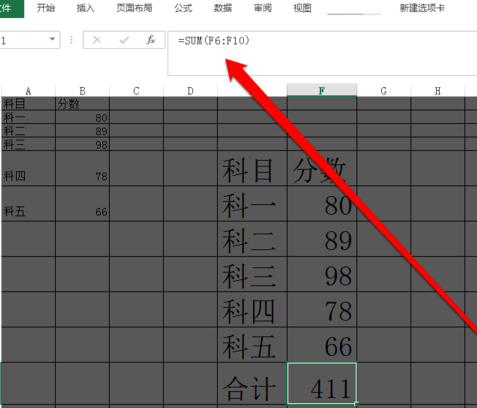Select column D header
Image resolution: width=477 pixels, height=408 pixels.
[x=190, y=91]
